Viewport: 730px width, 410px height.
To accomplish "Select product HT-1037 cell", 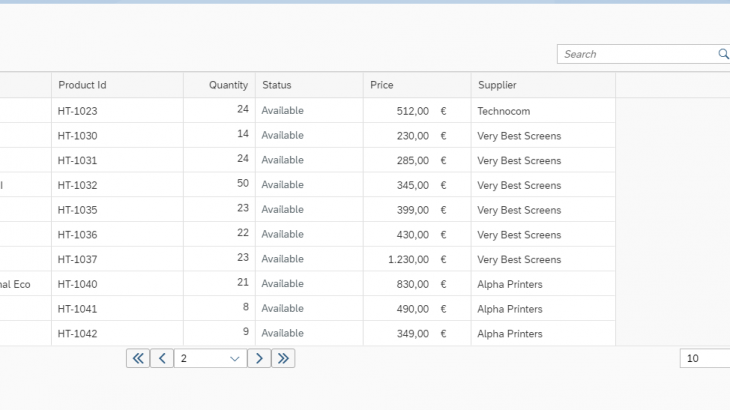I will (x=77, y=259).
